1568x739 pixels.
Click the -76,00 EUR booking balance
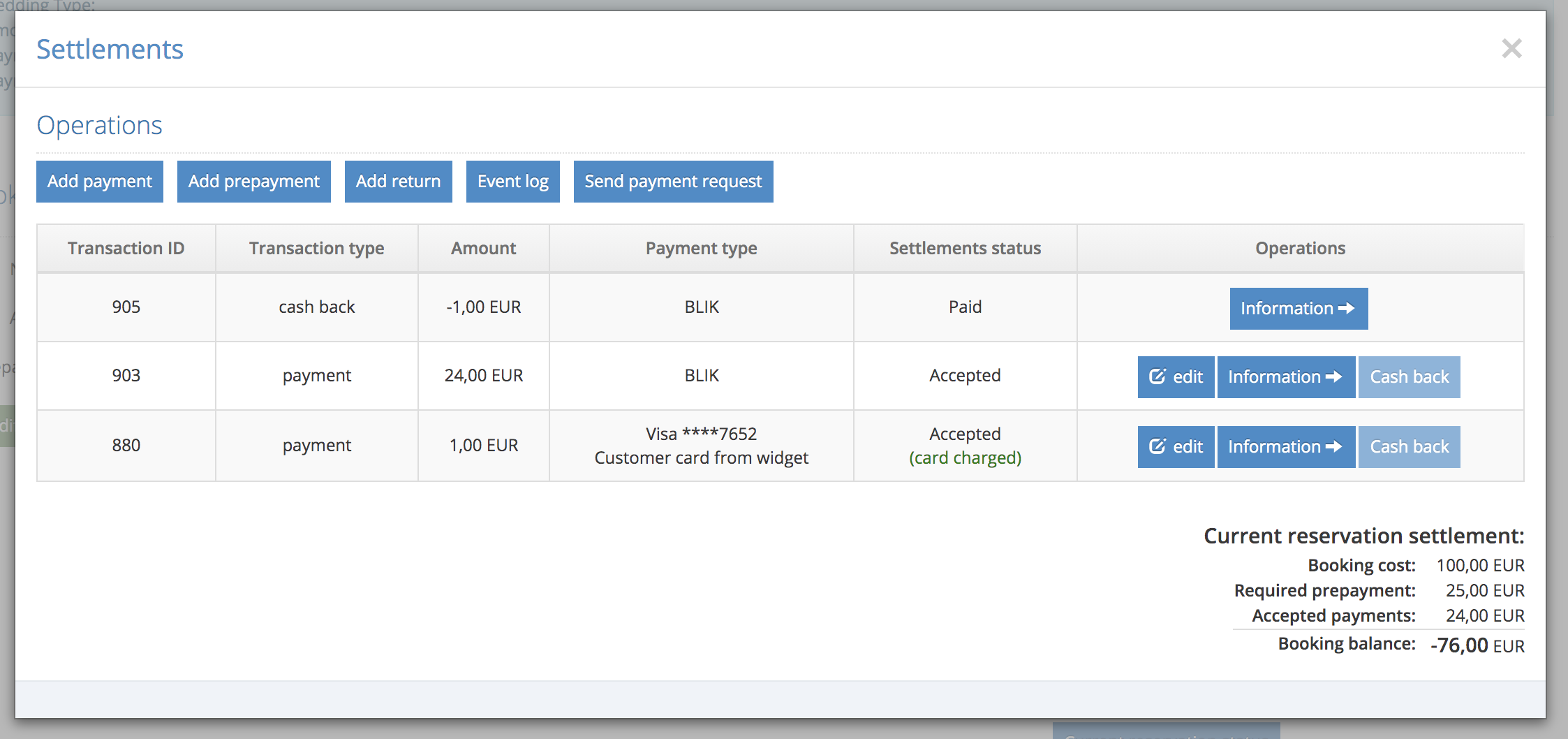(1477, 645)
